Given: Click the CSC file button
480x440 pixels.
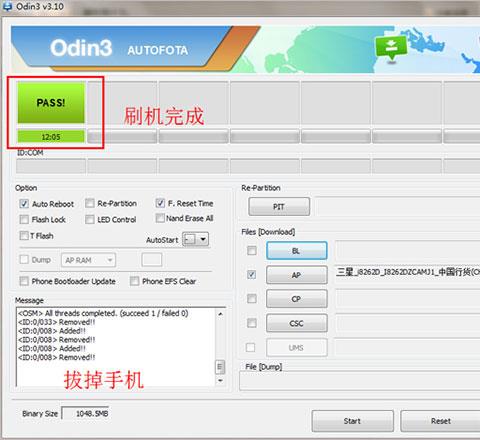Looking at the screenshot, I should tap(297, 323).
